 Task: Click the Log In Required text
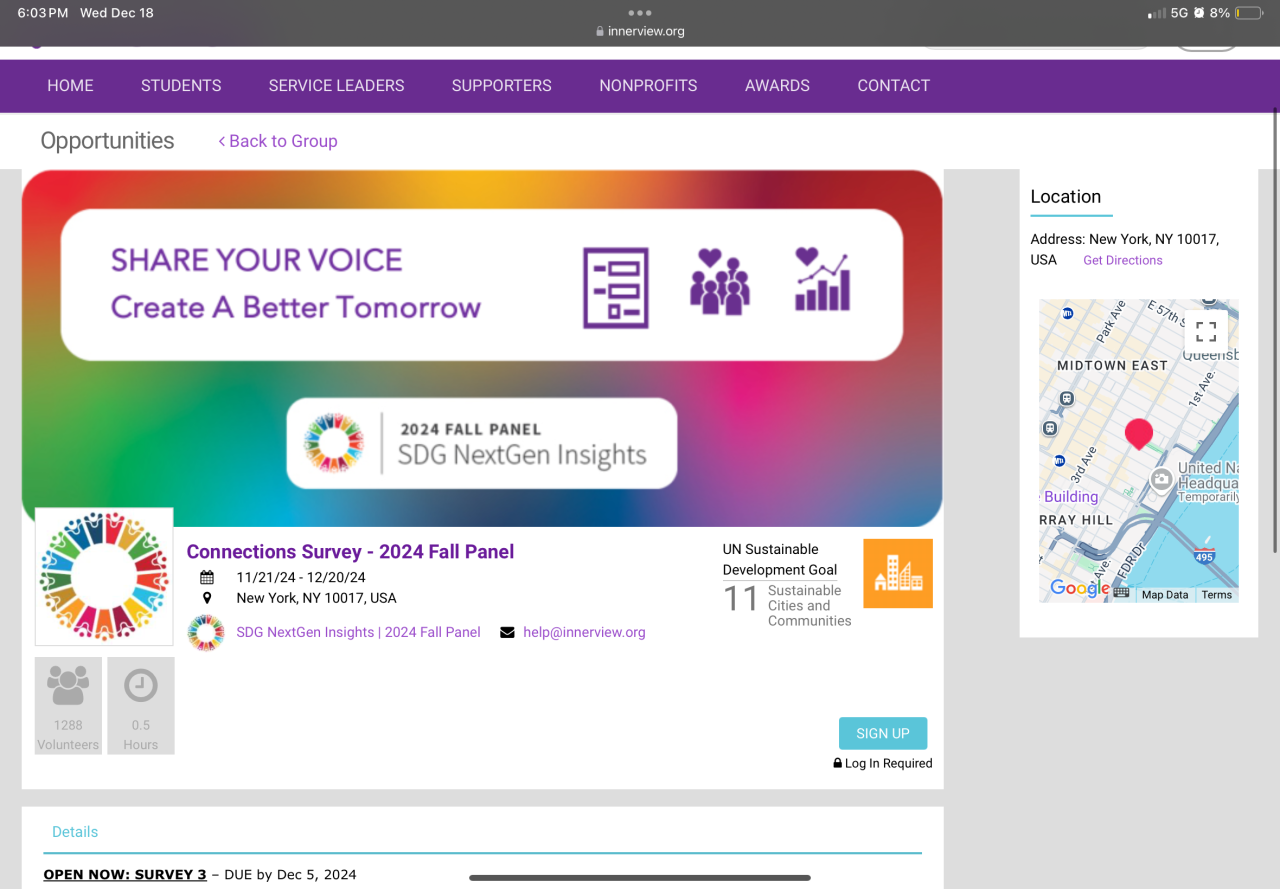(888, 763)
